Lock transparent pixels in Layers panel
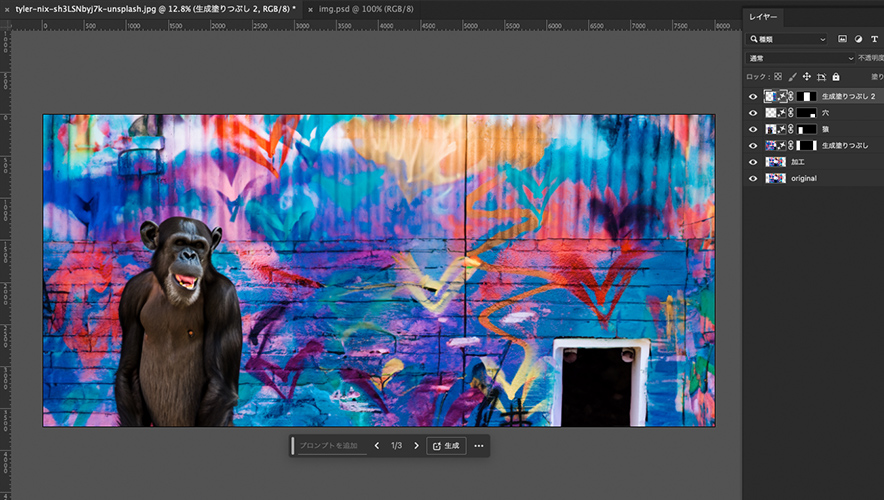The image size is (884, 500). click(778, 76)
